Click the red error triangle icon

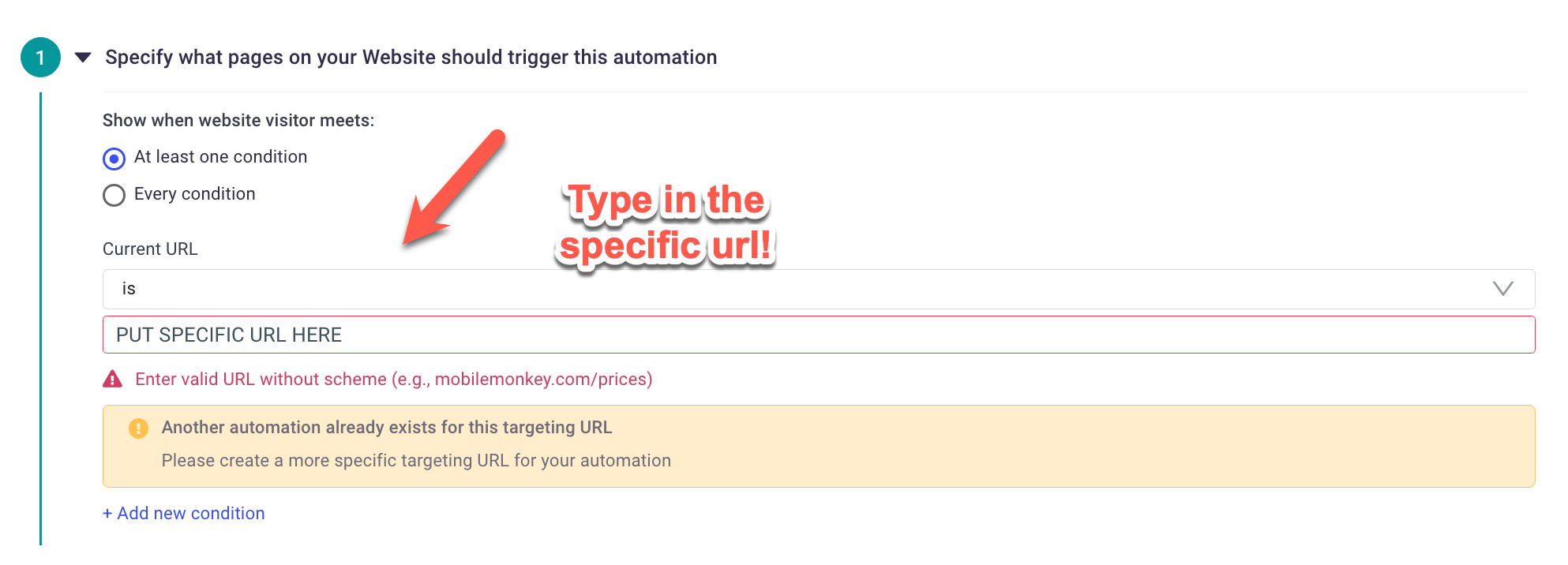click(113, 379)
